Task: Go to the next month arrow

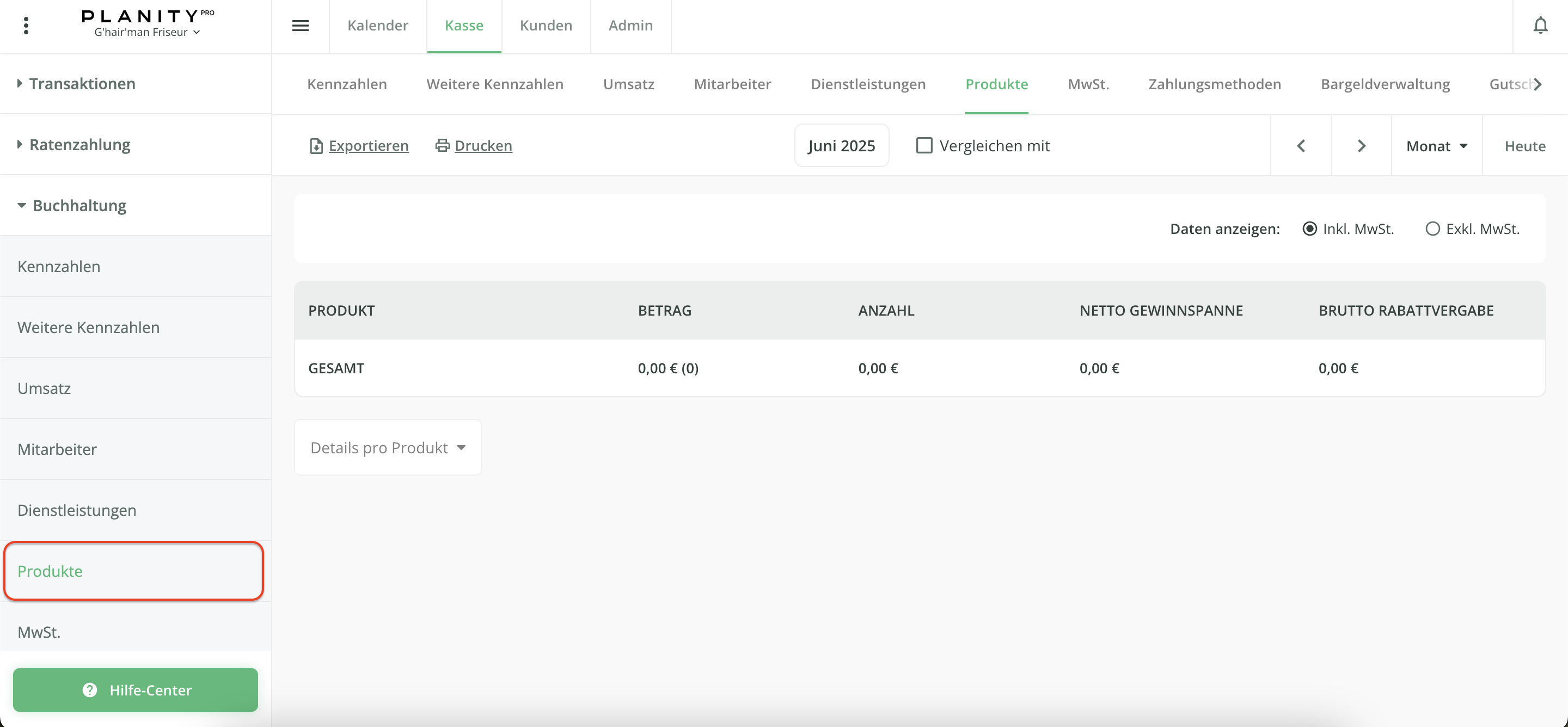Action: coord(1361,146)
